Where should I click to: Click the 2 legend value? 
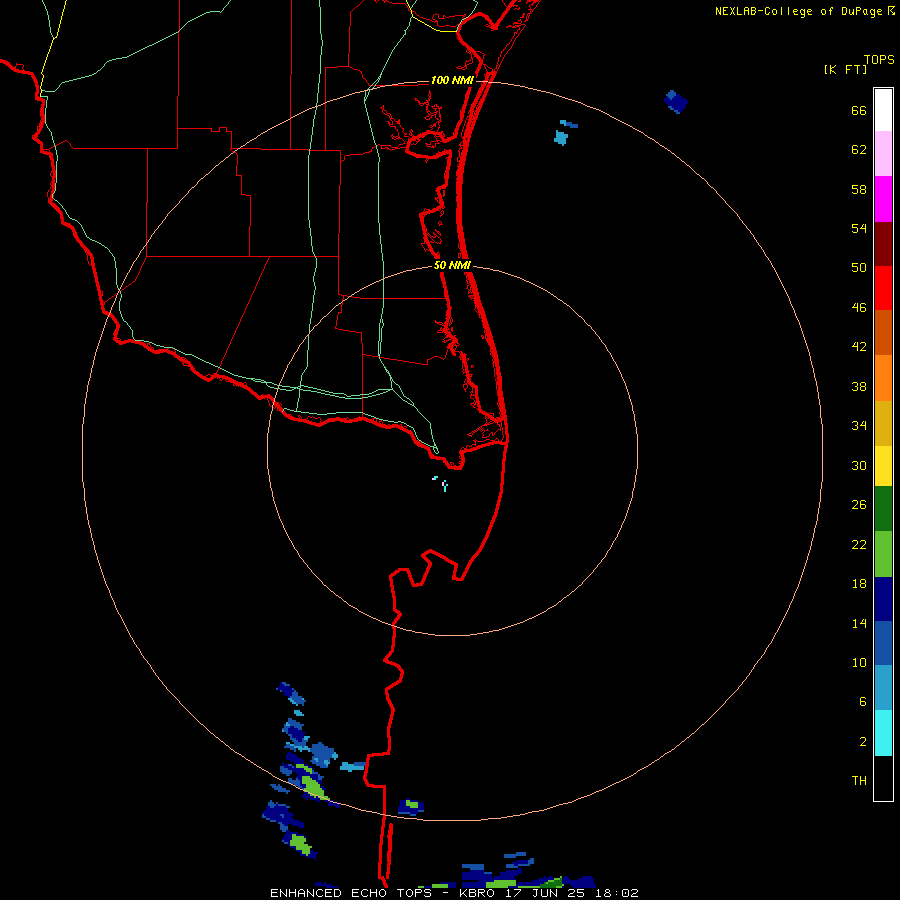pos(863,742)
